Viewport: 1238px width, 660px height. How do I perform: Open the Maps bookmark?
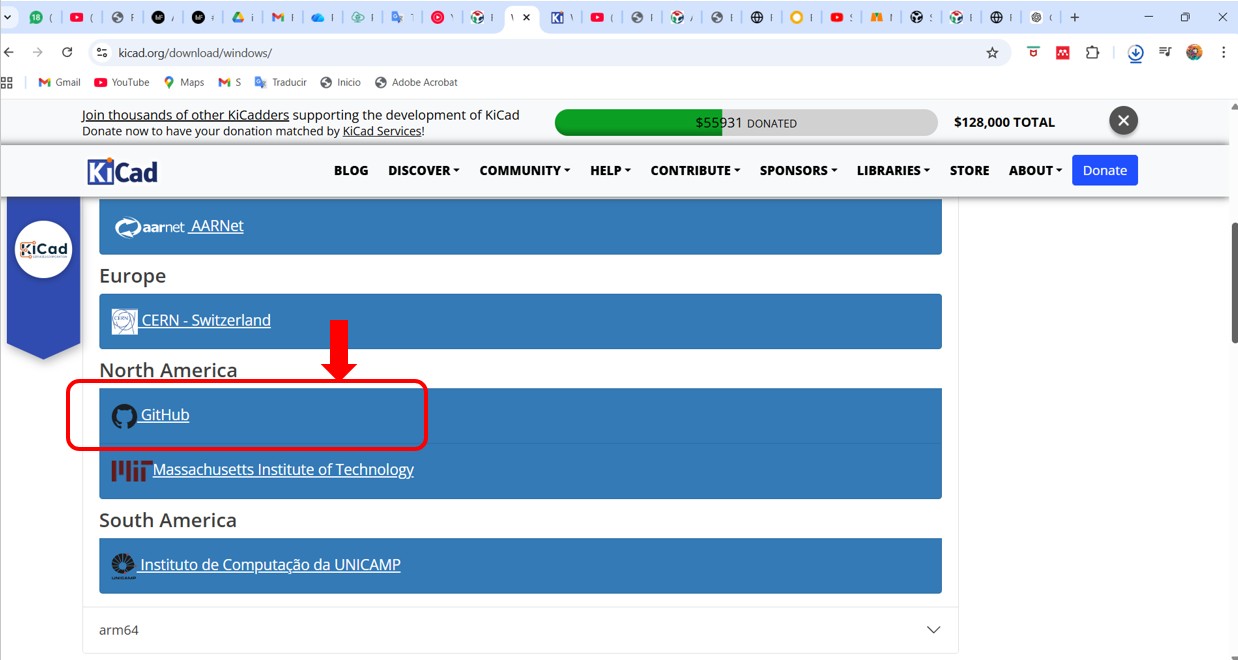coord(183,82)
